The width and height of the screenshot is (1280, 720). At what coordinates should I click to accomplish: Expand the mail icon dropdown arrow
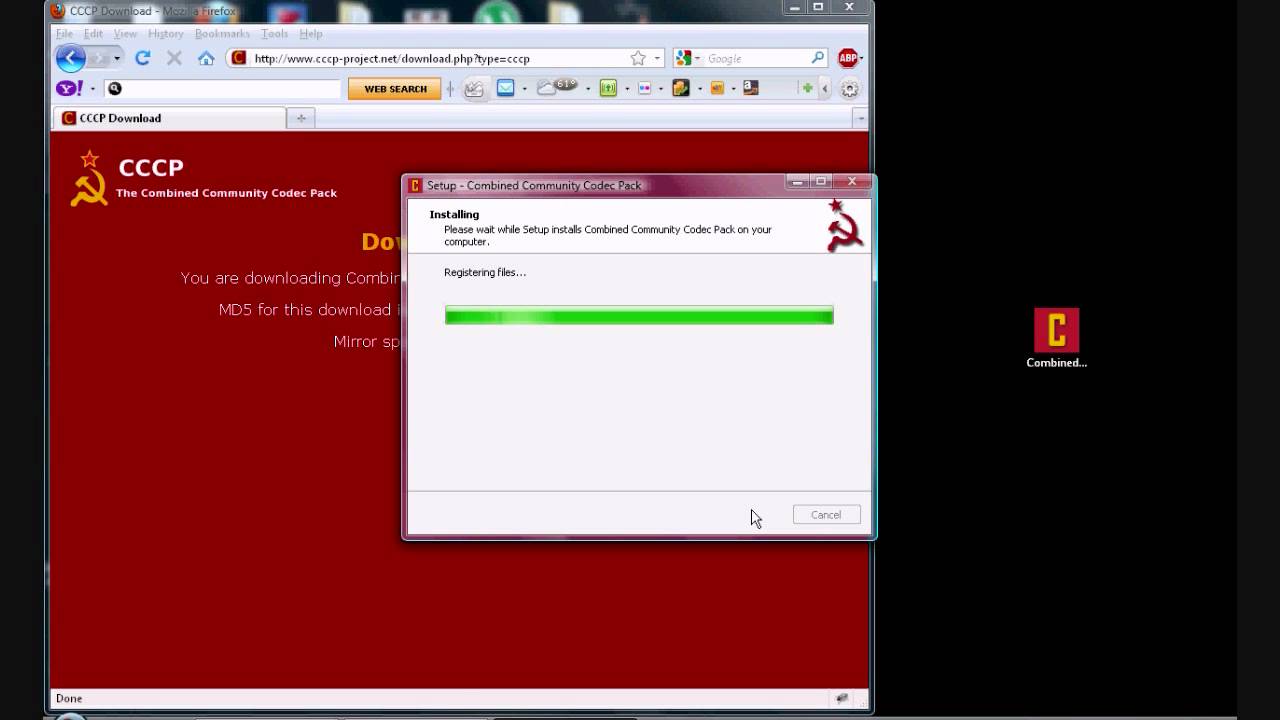[x=524, y=89]
